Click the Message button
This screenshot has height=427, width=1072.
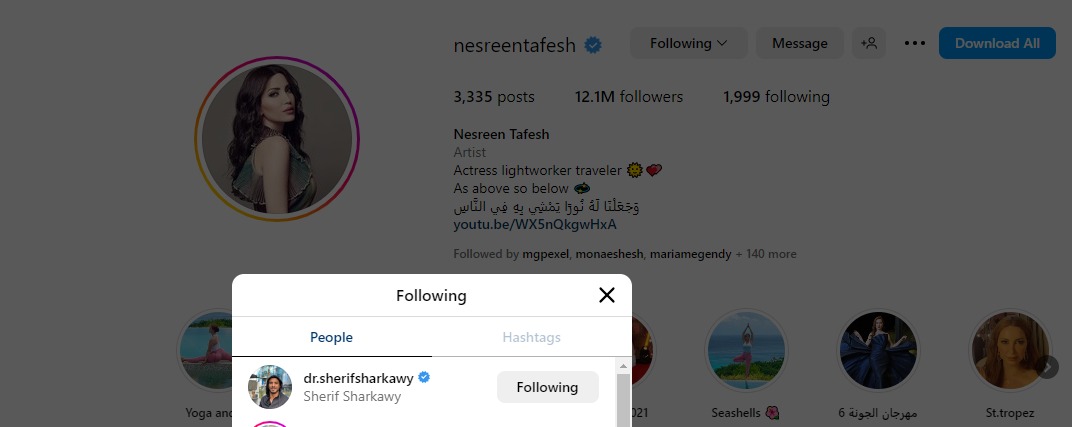pos(799,43)
